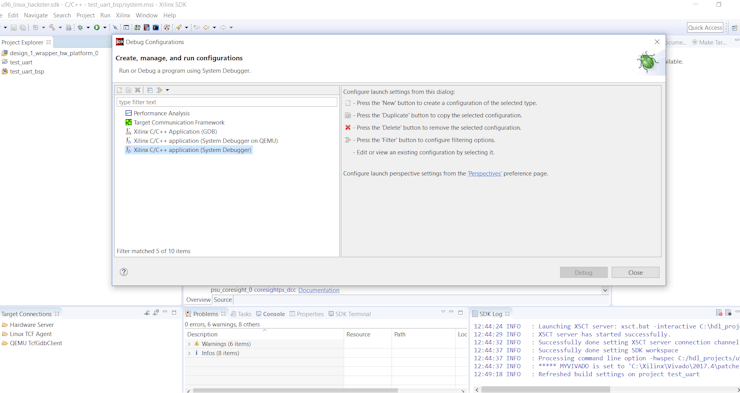Click the XSCT console toolbar icon
Screen dimensions: 740x393
pos(156,27)
